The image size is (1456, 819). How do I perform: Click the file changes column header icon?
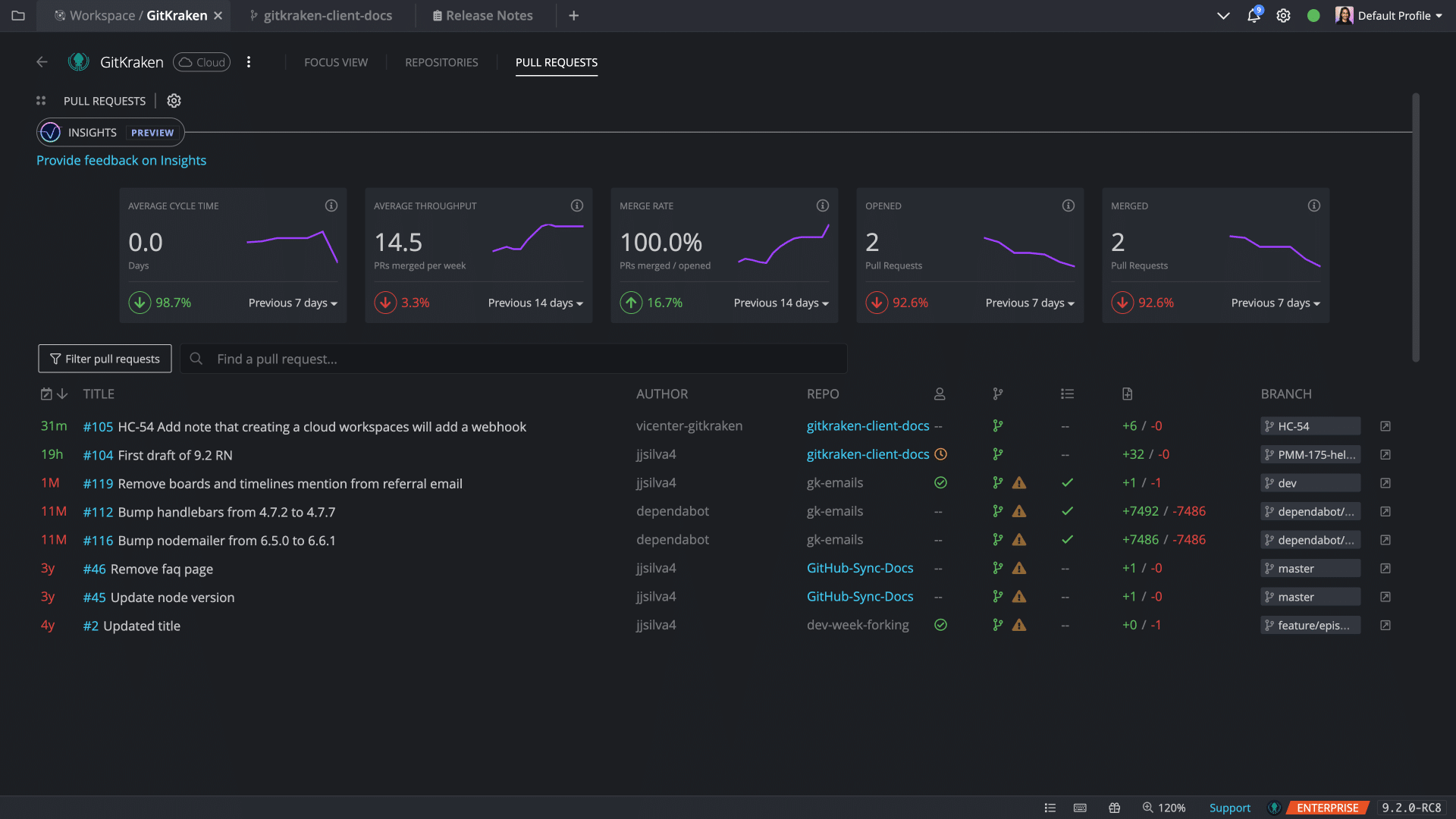click(x=1128, y=394)
